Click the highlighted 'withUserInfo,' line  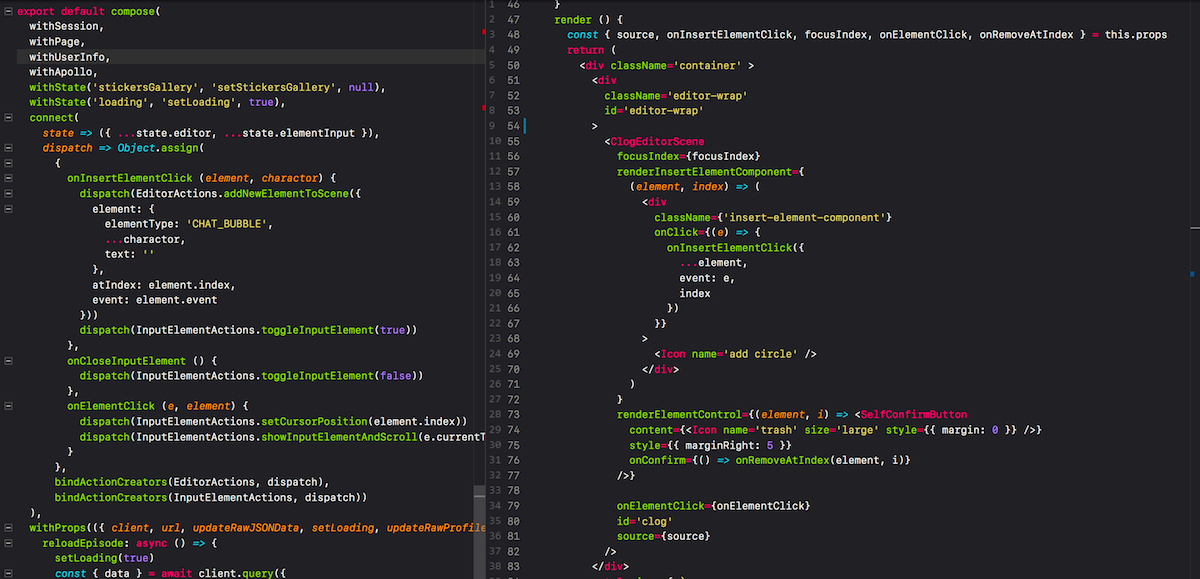tap(69, 57)
